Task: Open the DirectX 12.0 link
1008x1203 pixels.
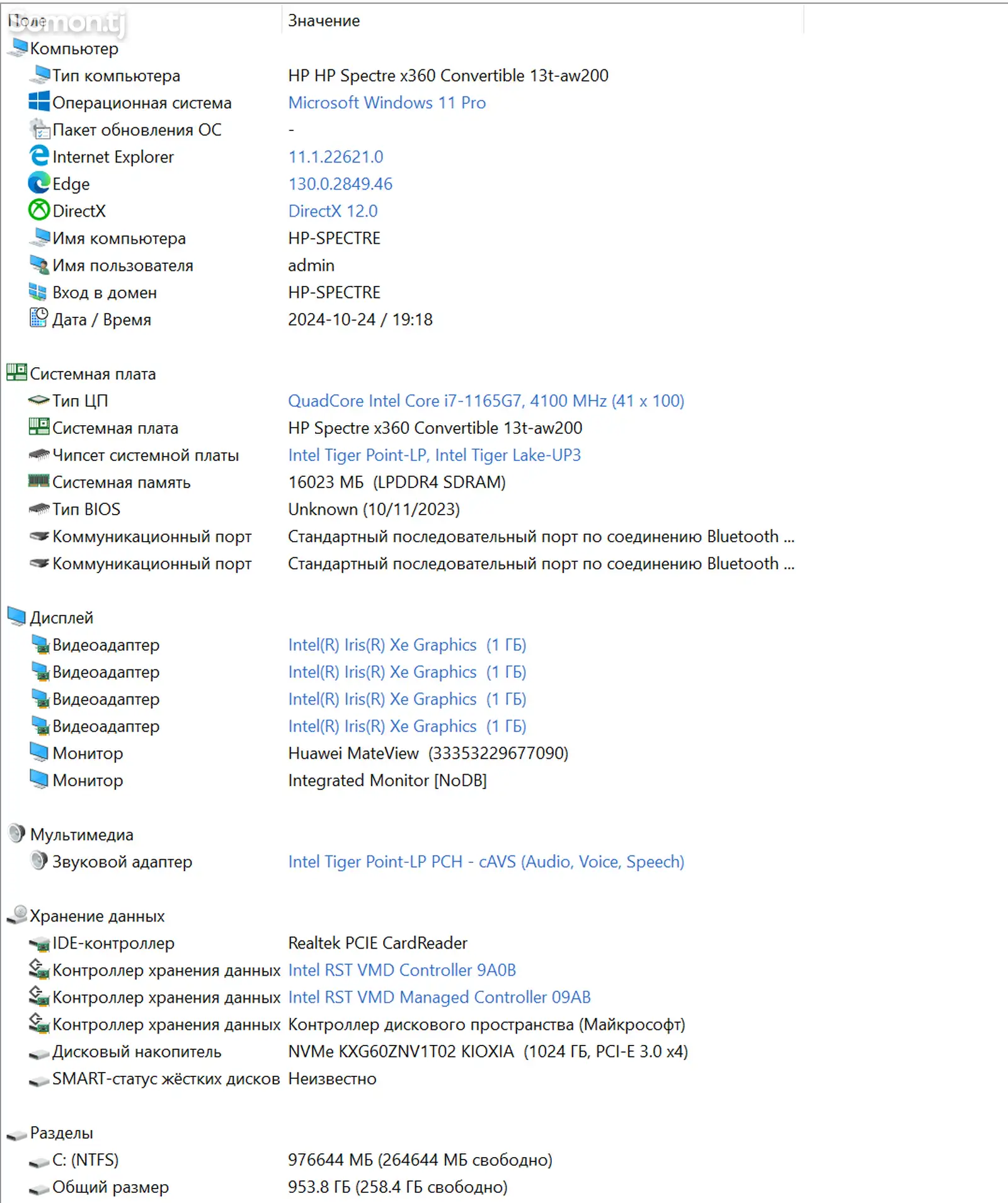Action: click(333, 211)
